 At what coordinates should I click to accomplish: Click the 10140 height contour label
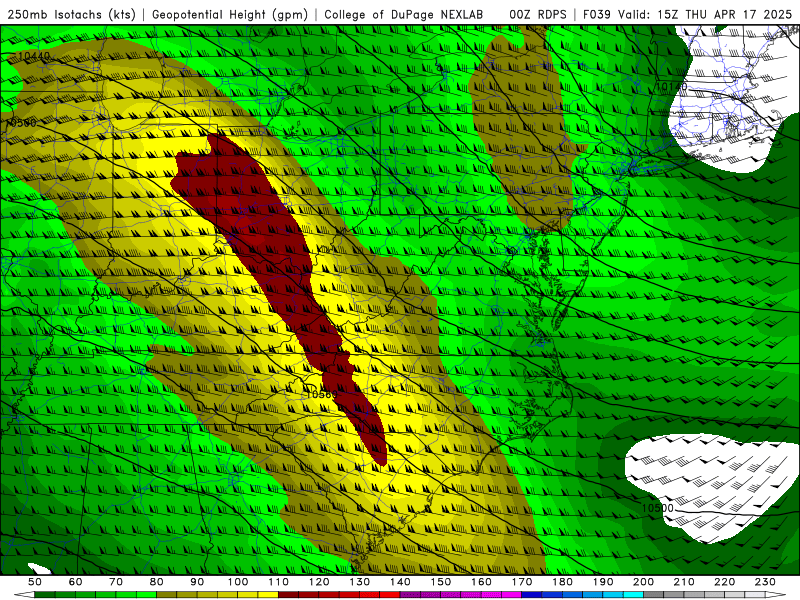point(671,87)
